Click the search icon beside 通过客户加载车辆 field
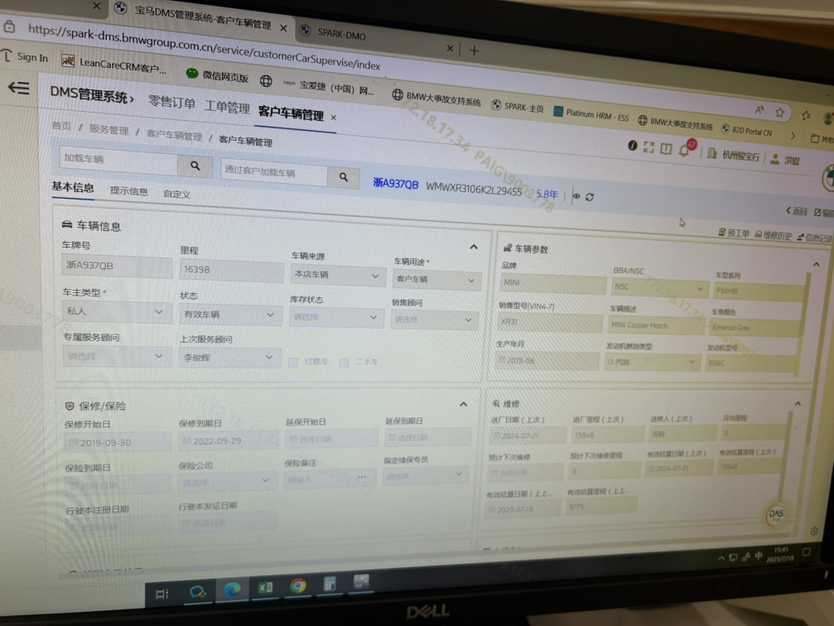 [x=344, y=177]
